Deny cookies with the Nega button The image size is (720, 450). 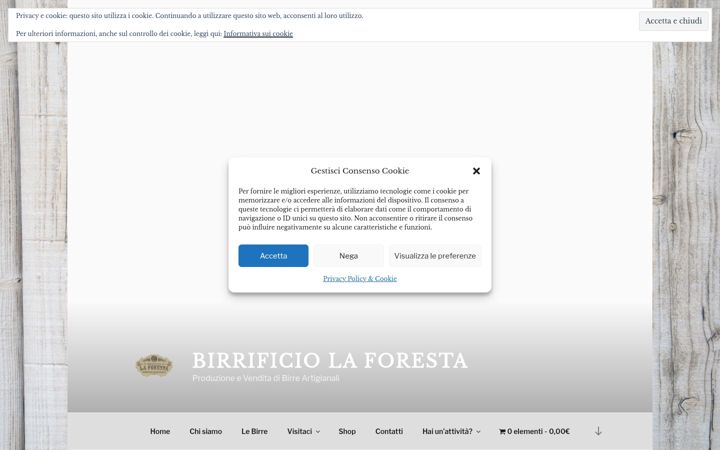pos(349,256)
